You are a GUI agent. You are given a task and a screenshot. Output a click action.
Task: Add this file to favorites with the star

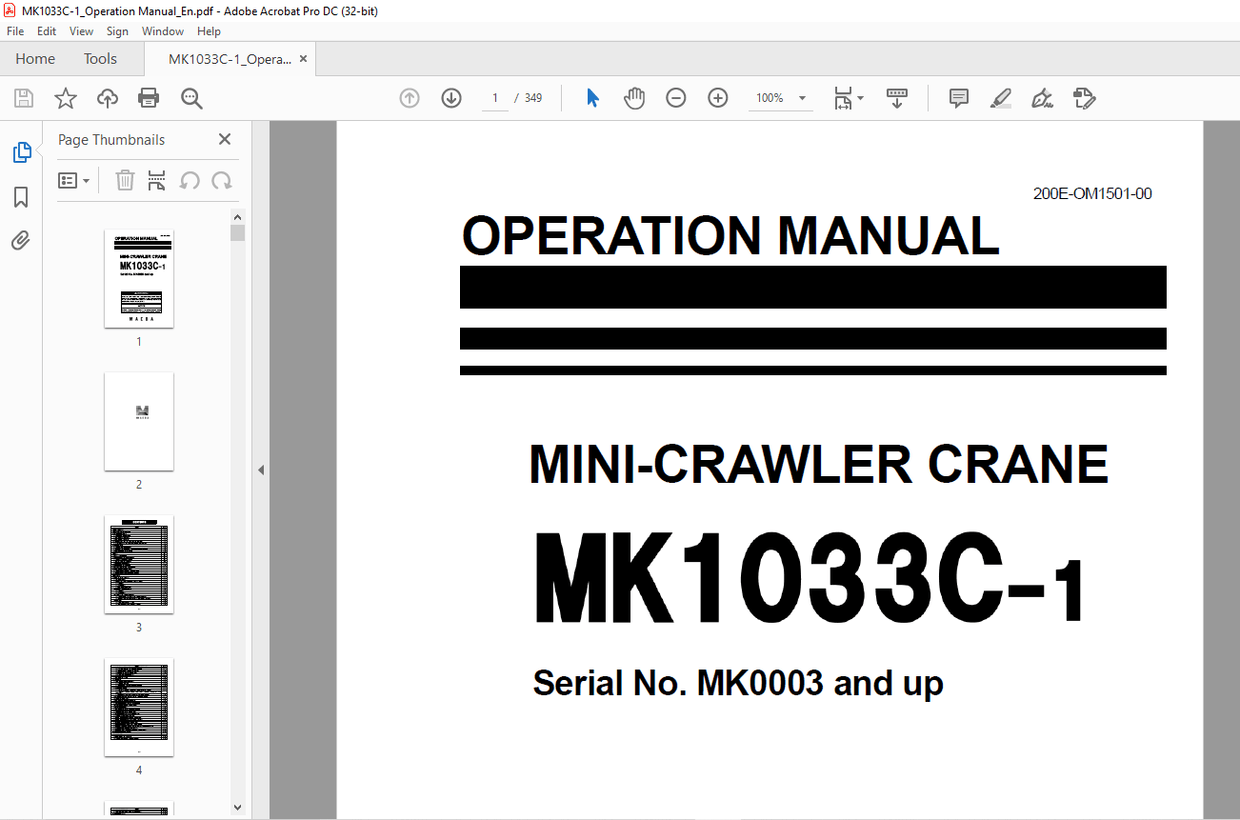coord(64,97)
